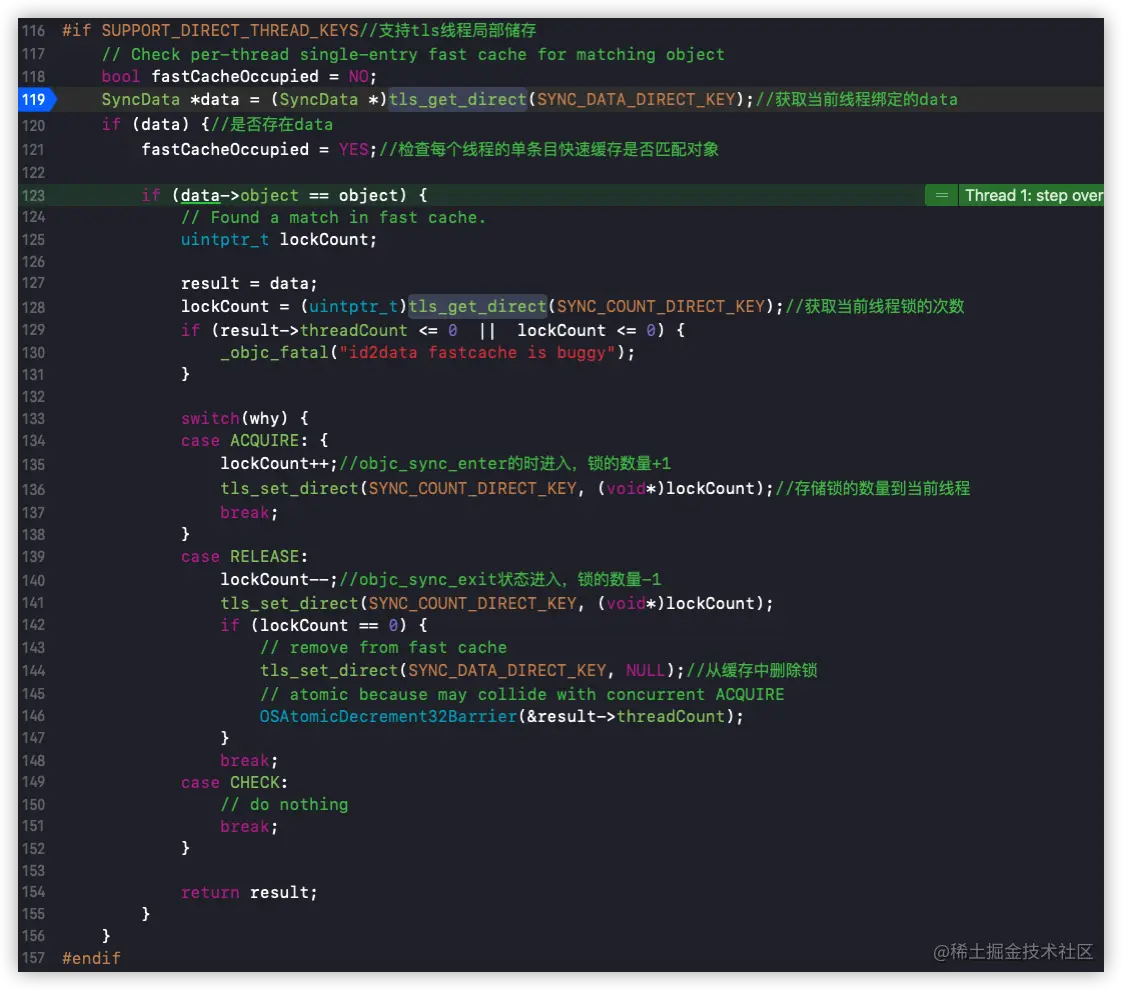Click case CHECK label
Screen dimensions: 1122x990
click(x=235, y=783)
